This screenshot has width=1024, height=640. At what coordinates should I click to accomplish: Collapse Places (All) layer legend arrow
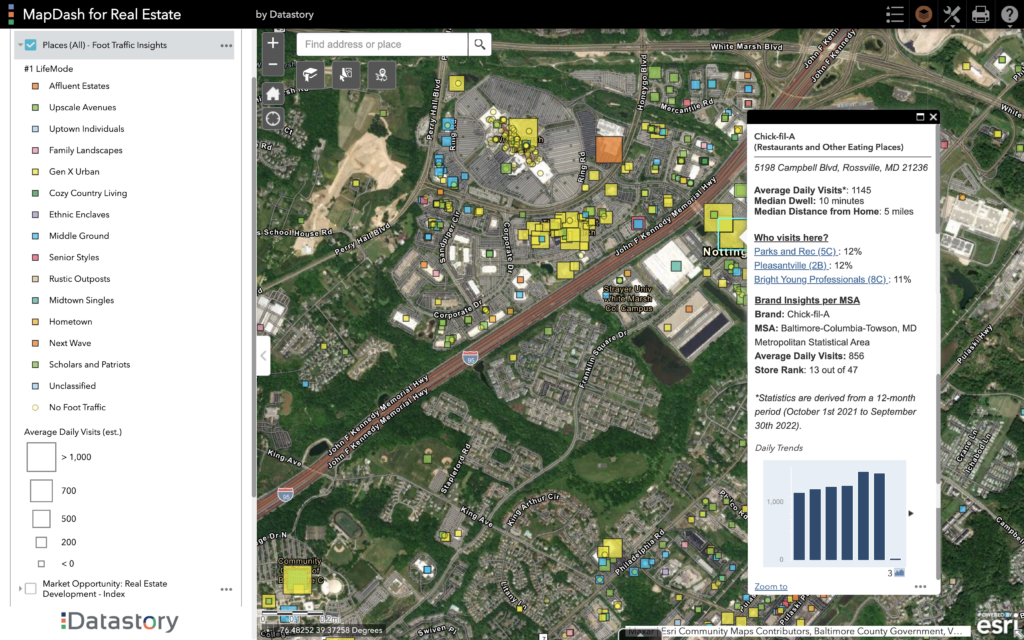click(20, 45)
